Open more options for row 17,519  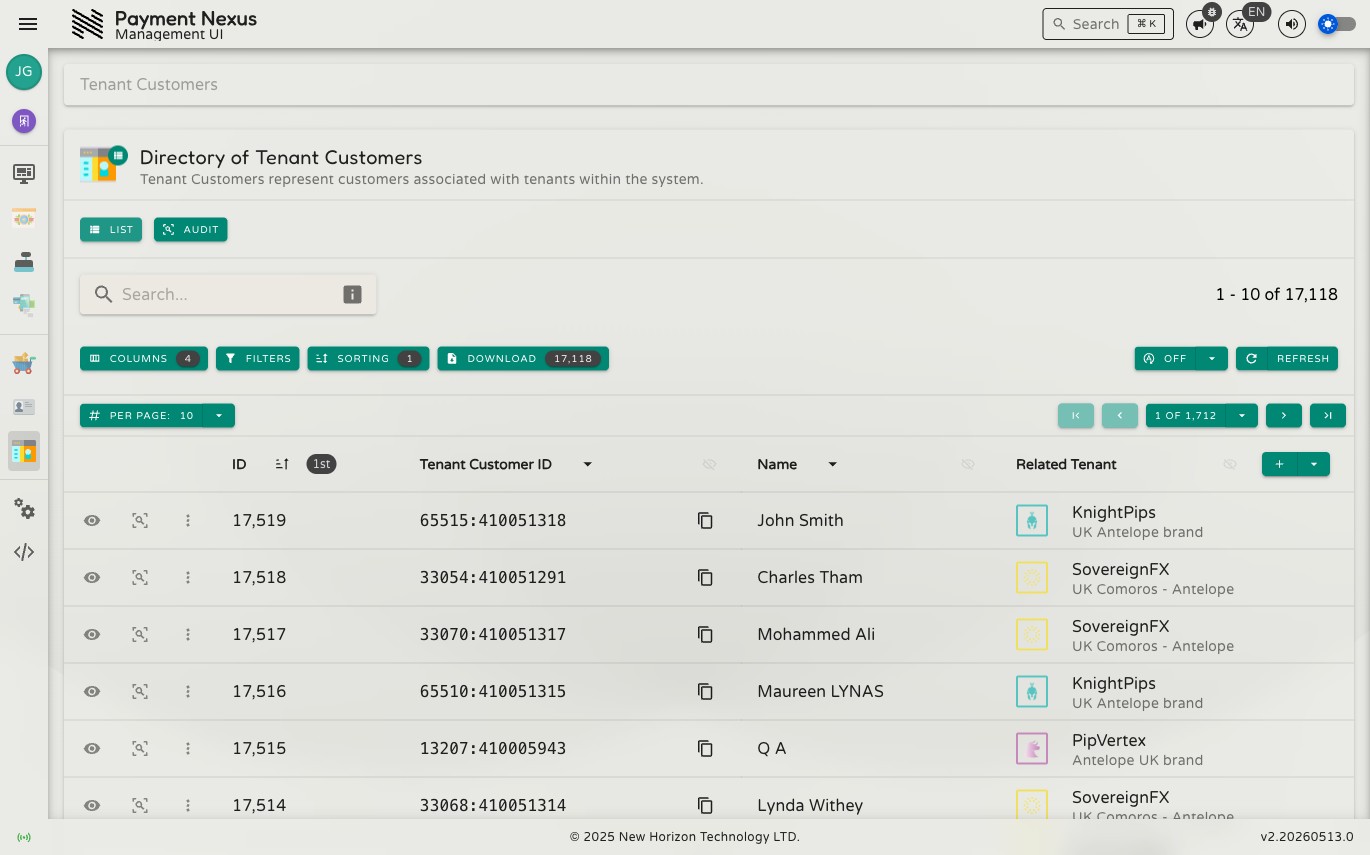pos(188,520)
